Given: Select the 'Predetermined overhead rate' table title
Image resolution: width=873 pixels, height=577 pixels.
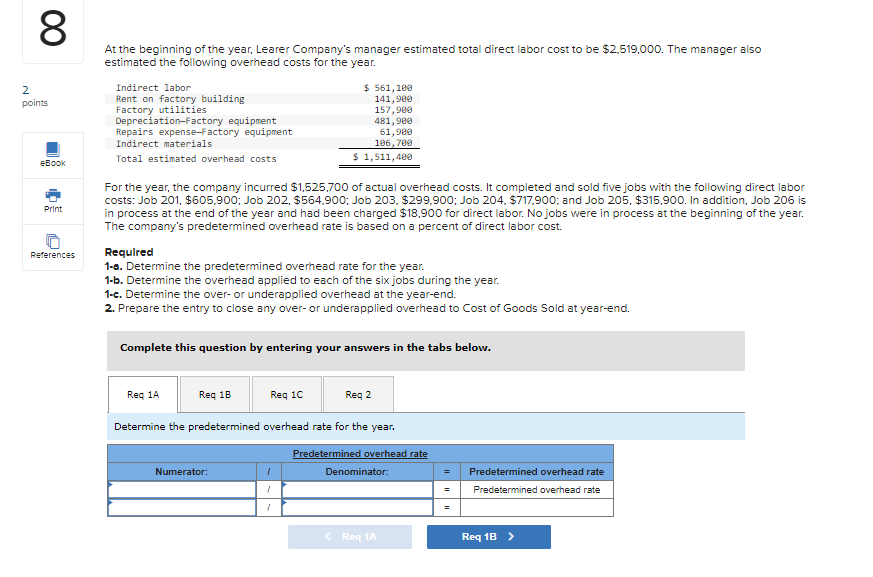Looking at the screenshot, I should (360, 454).
